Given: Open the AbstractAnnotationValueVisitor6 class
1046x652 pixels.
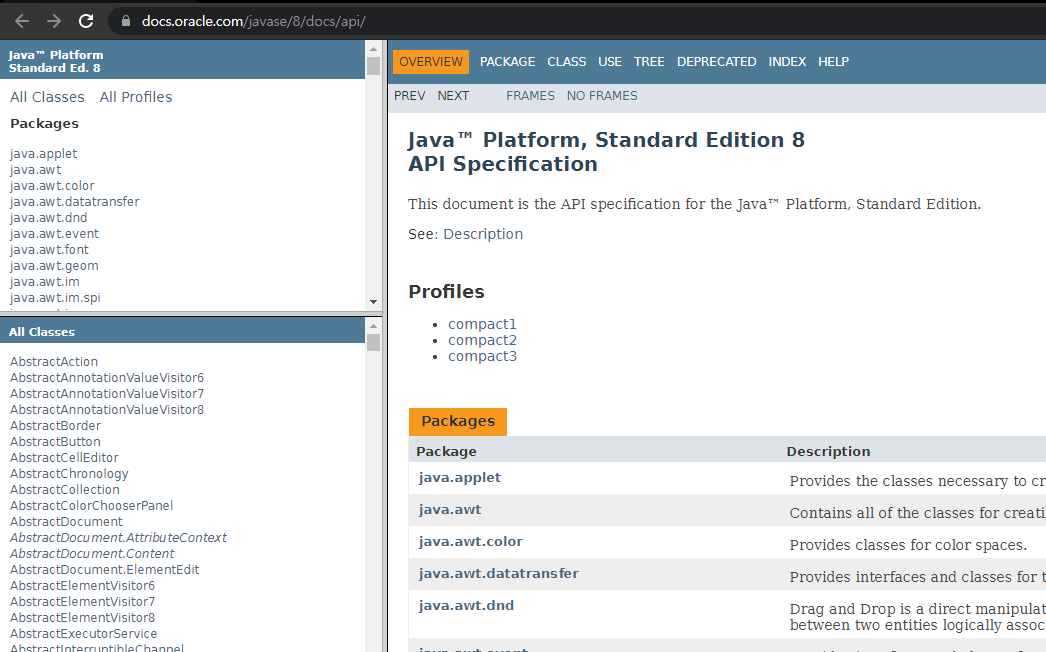Looking at the screenshot, I should pos(107,378).
